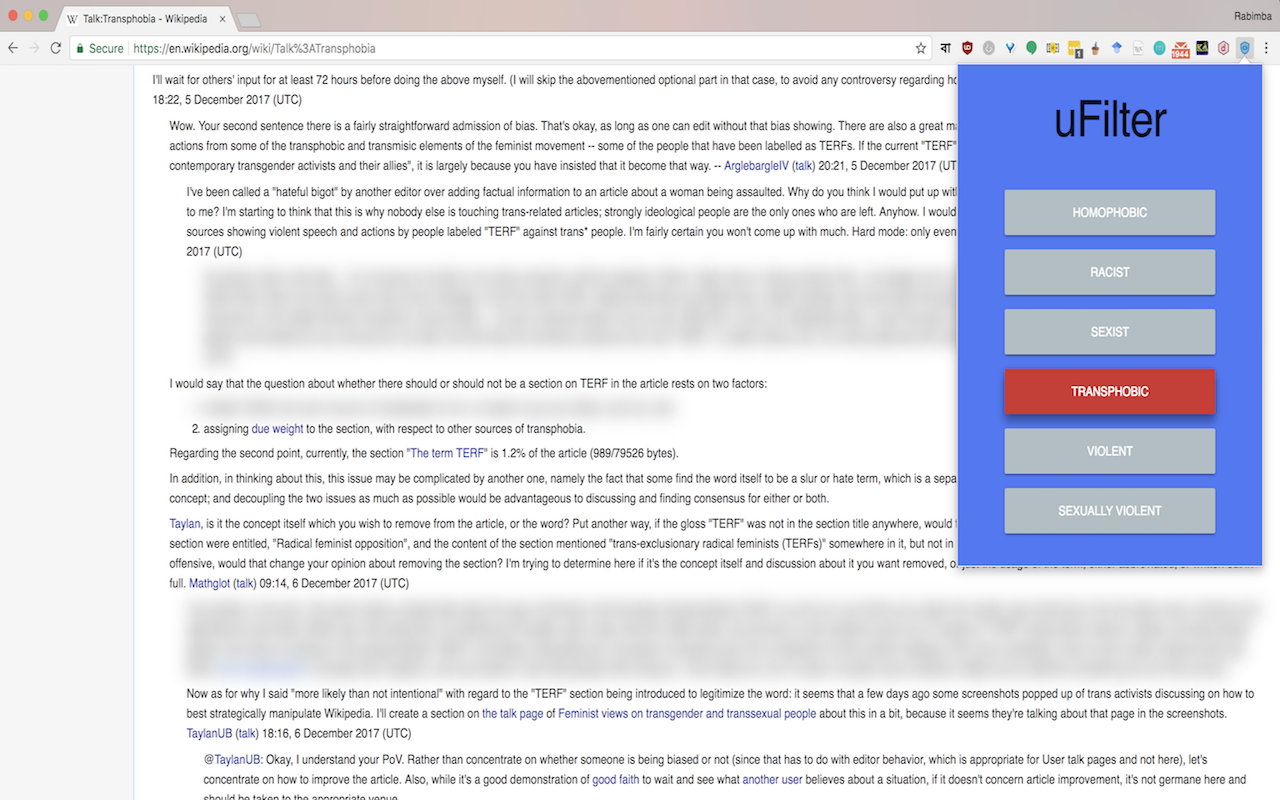
Task: Open the ArglebargleIV user page link
Action: click(756, 165)
